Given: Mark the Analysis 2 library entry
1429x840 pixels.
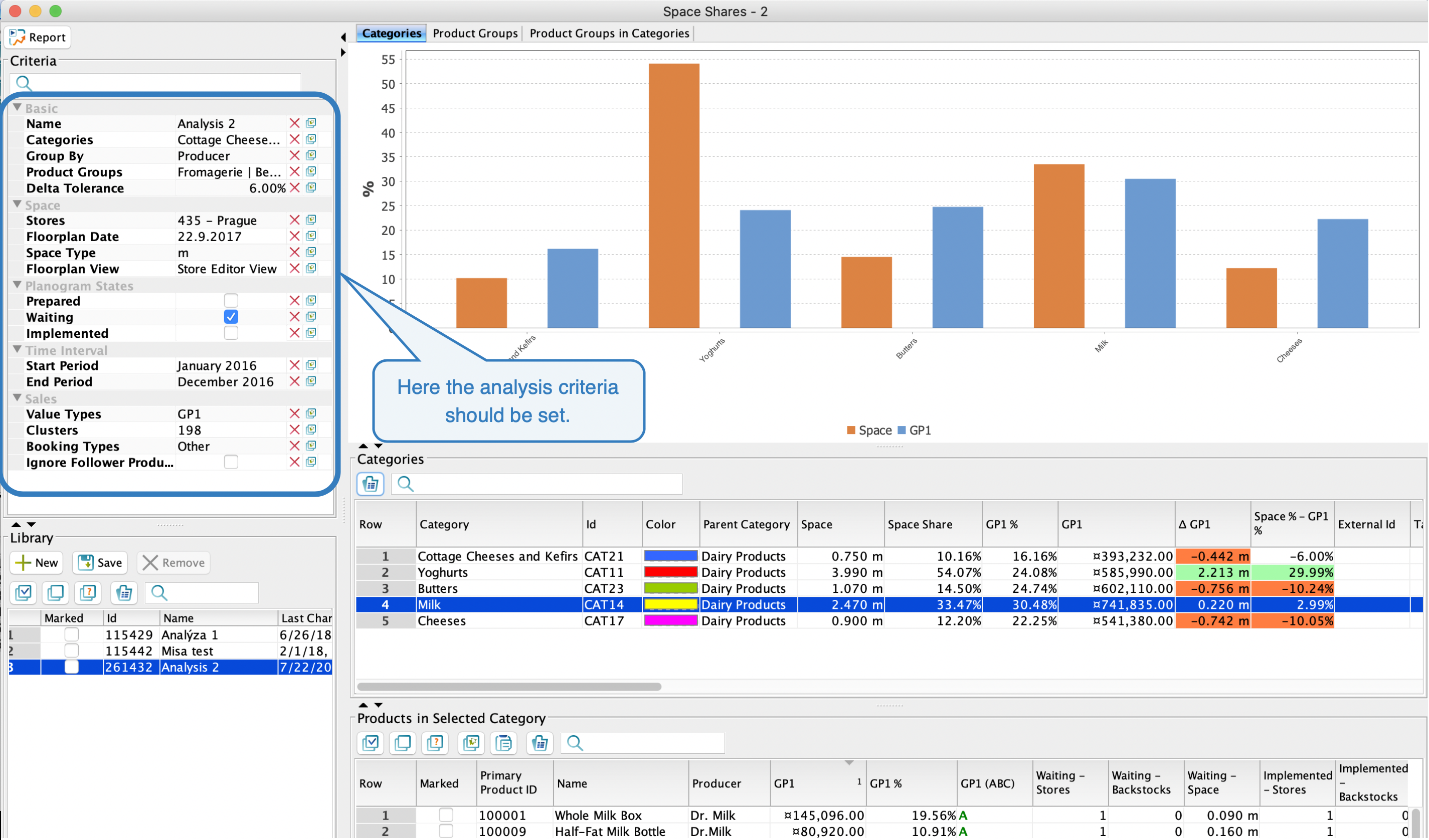Looking at the screenshot, I should pyautogui.click(x=71, y=667).
